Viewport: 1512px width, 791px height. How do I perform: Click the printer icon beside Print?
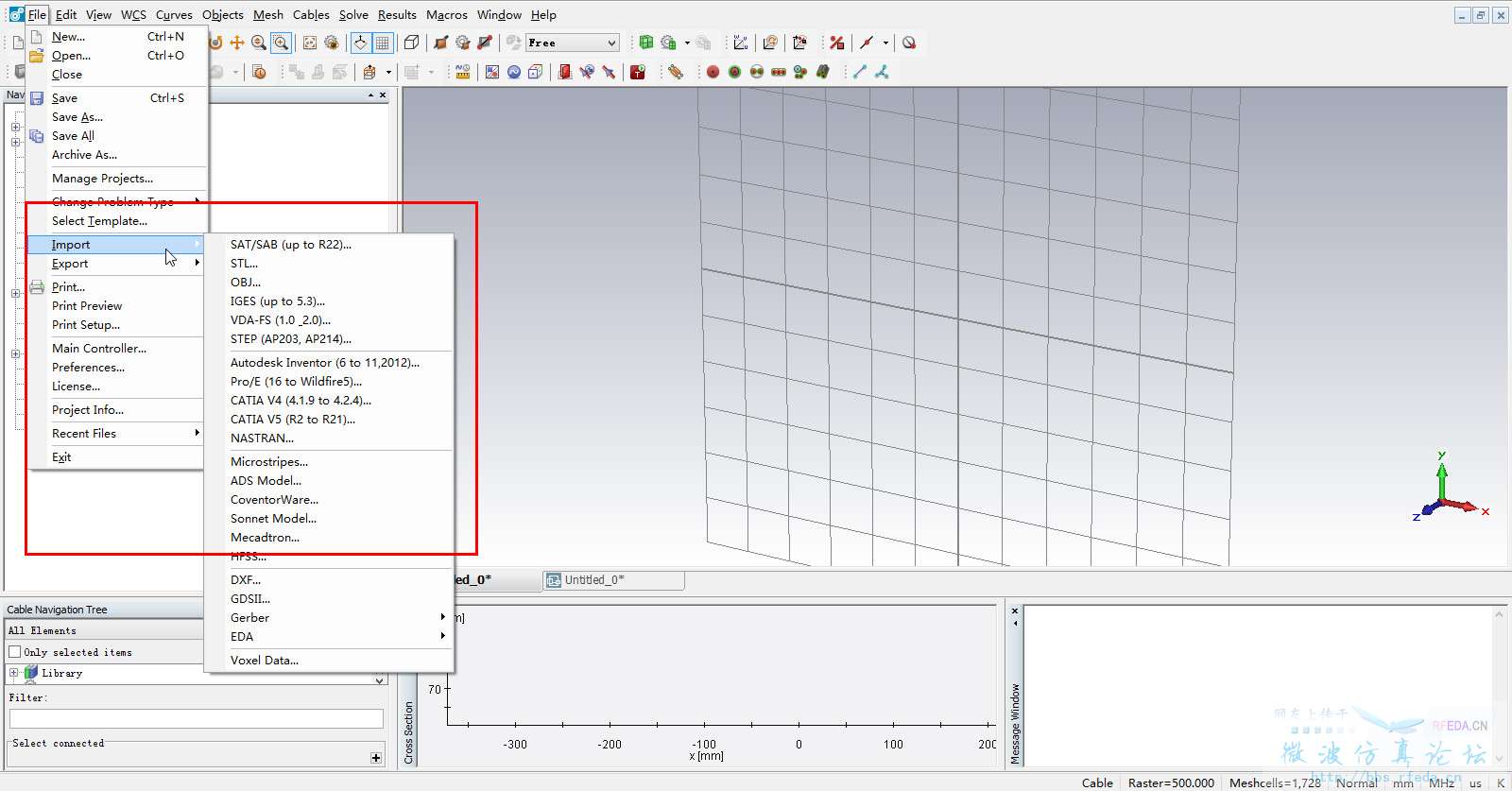37,287
